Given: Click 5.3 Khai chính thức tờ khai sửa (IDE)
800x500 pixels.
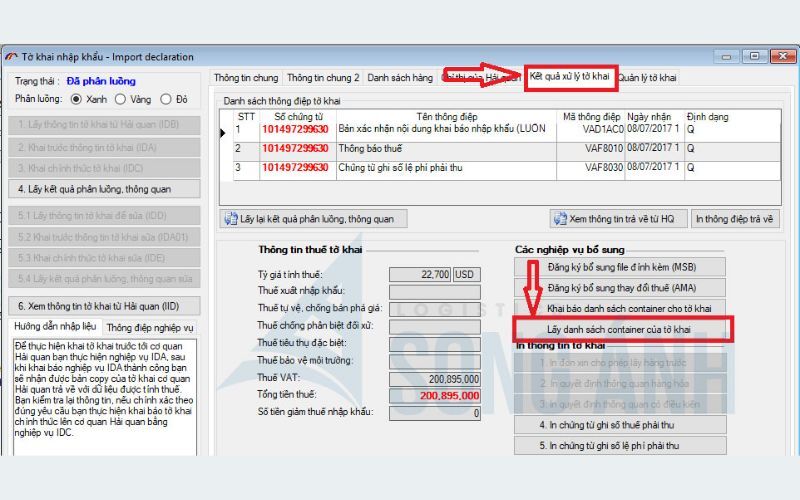Looking at the screenshot, I should 105,258.
